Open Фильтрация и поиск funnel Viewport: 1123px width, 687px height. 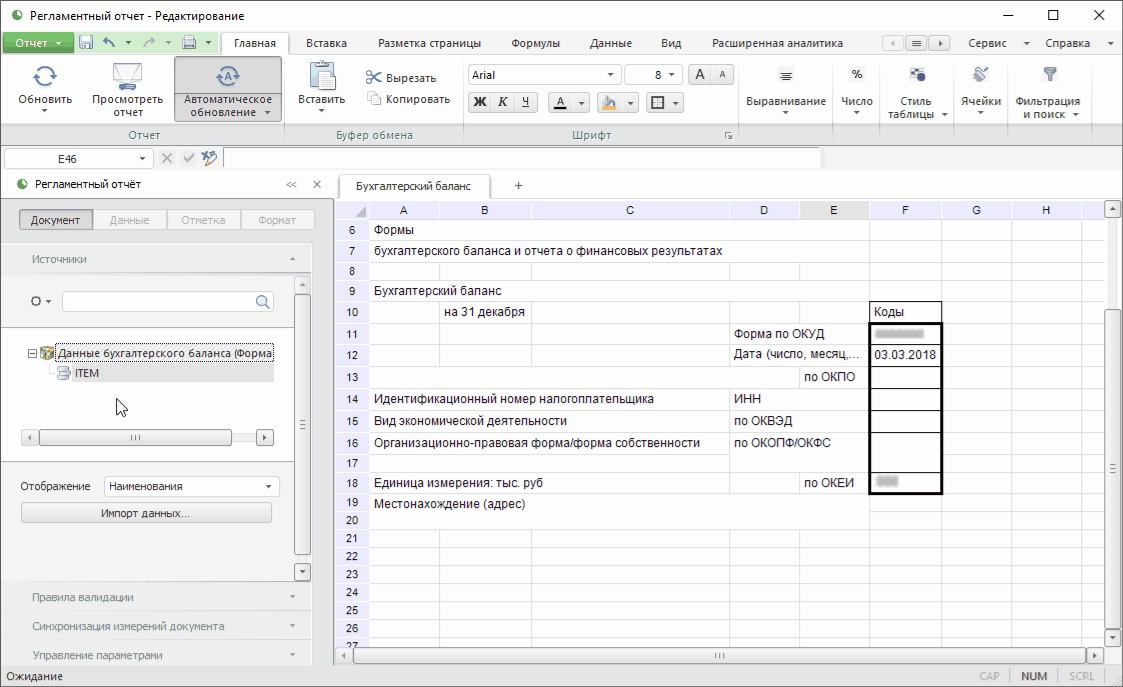tap(1049, 75)
